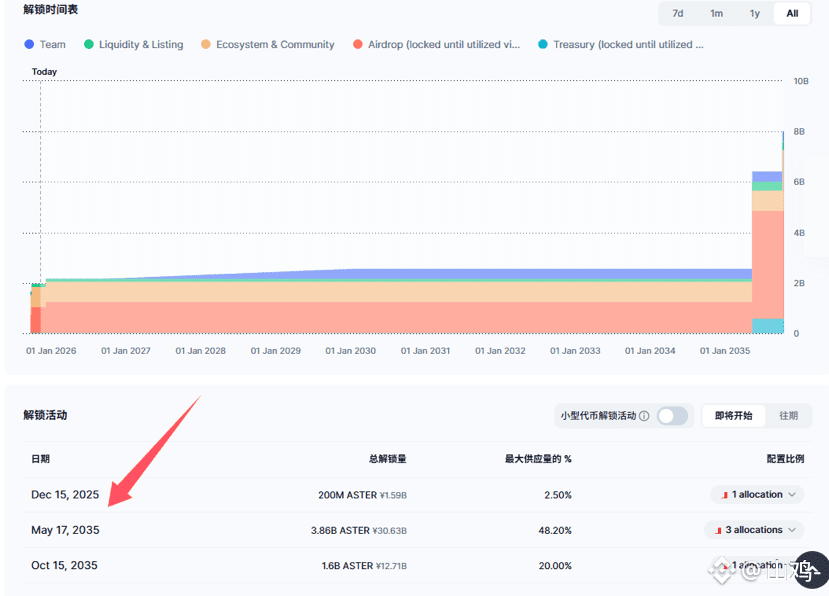
Task: Click the 最大供应量的 % column header
Action: [538, 459]
